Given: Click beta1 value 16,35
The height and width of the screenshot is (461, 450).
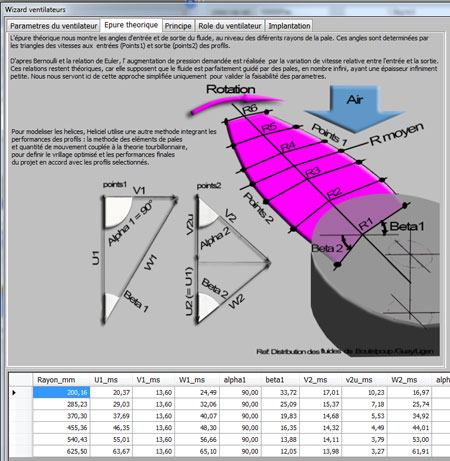Looking at the screenshot, I should (280, 428).
